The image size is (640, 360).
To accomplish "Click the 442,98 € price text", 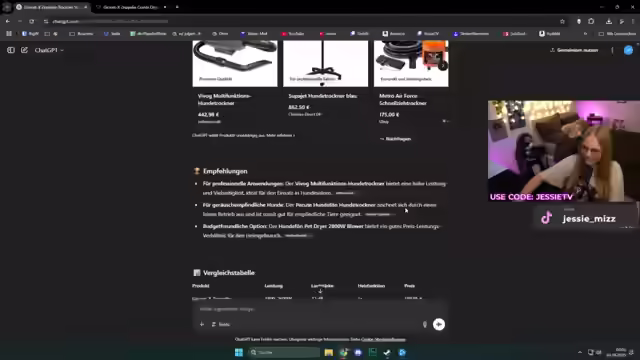I will pyautogui.click(x=208, y=115).
